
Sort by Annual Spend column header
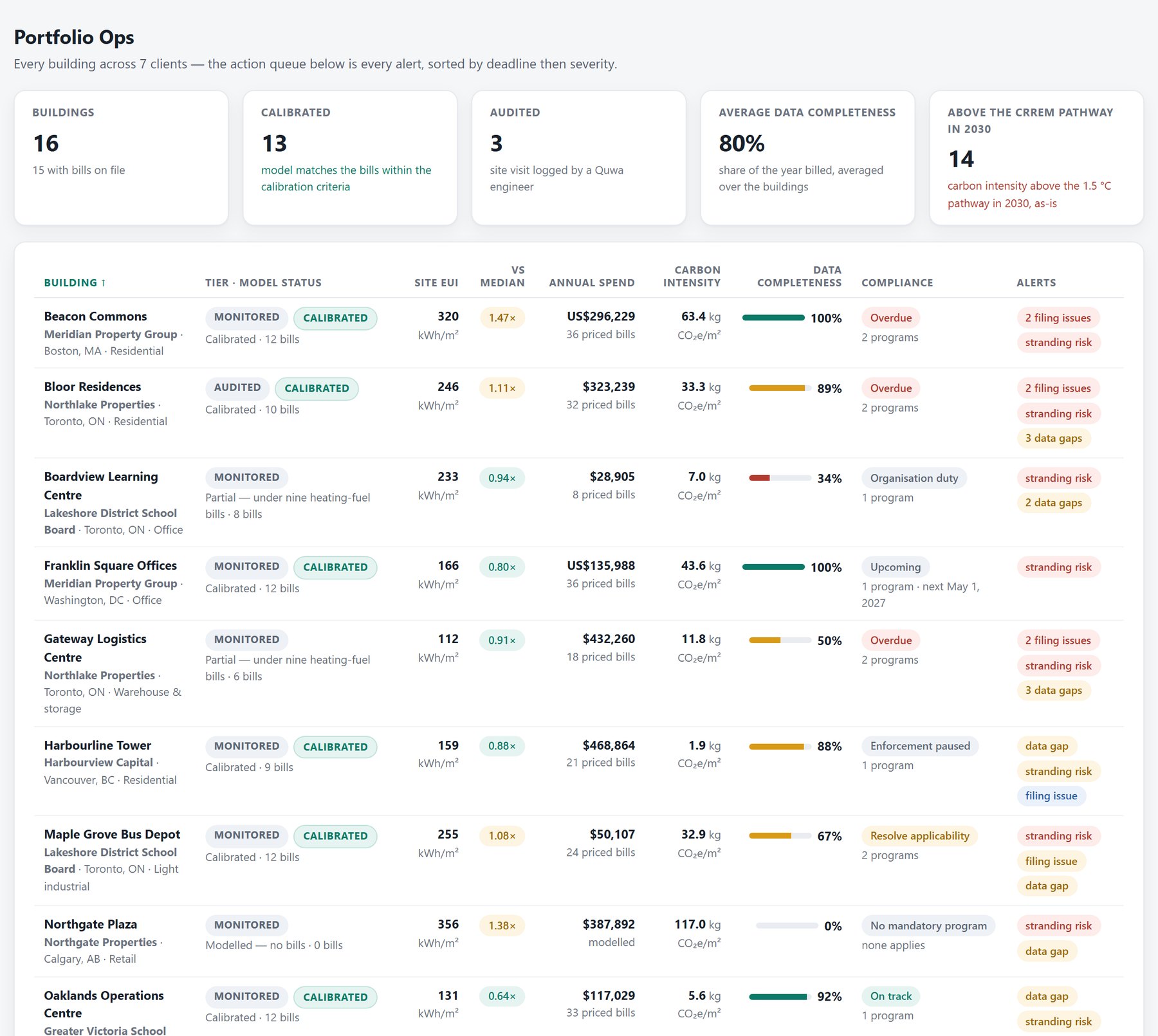(x=592, y=283)
